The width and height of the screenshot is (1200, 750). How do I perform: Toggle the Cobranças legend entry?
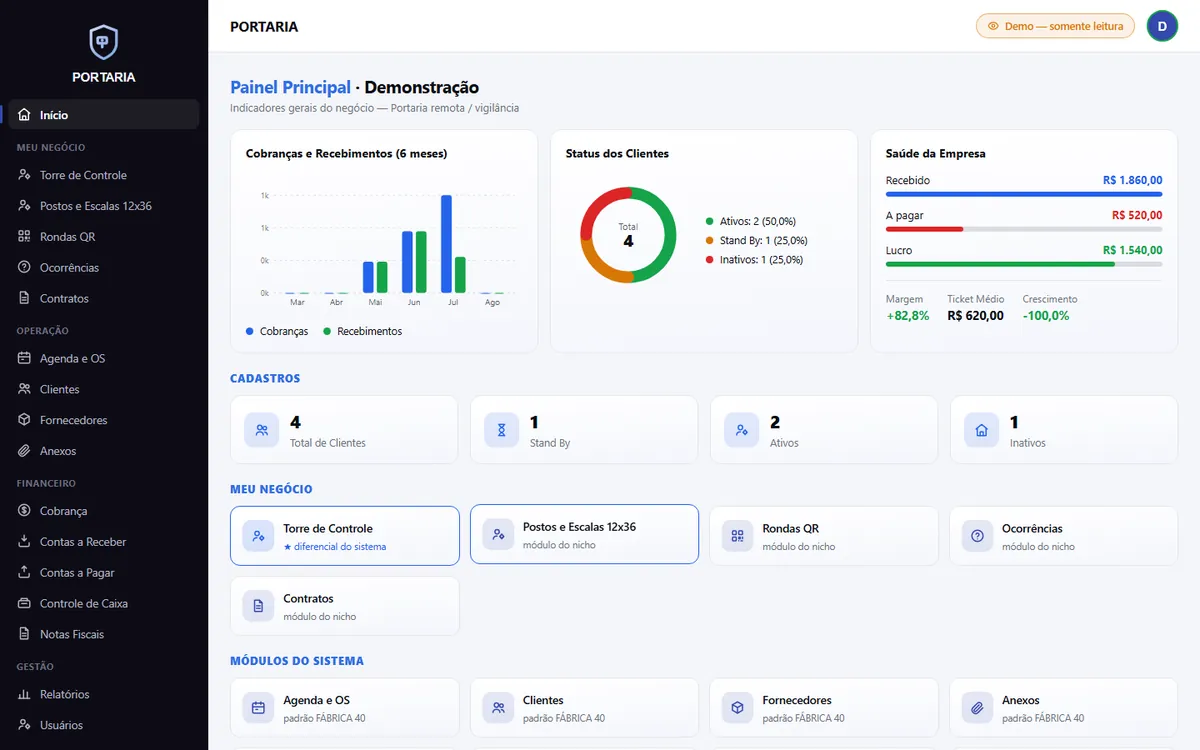click(277, 331)
